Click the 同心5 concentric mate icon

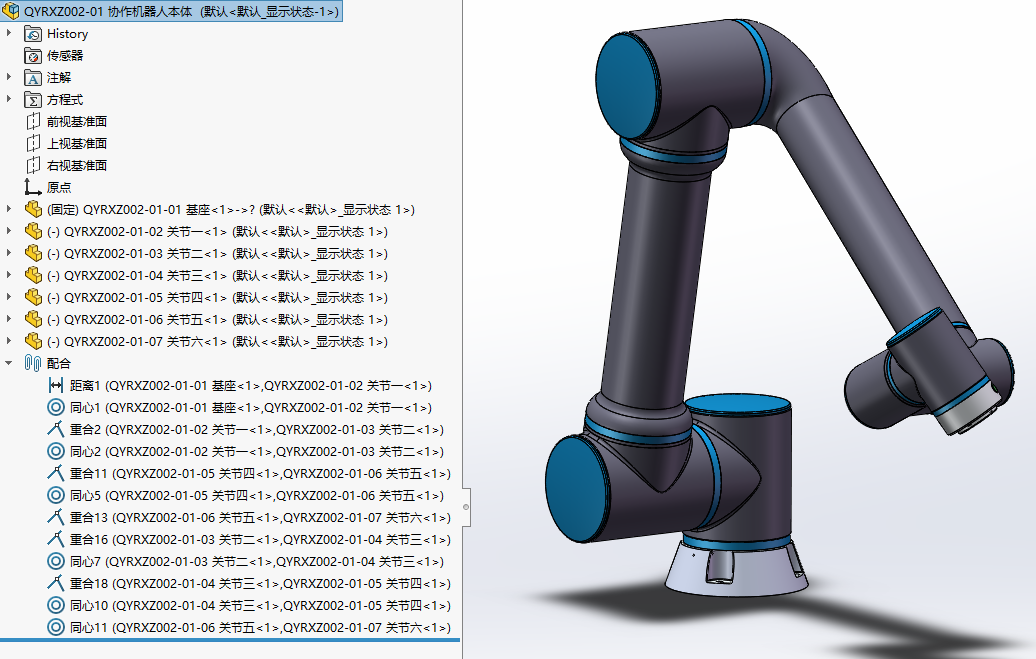[56, 495]
